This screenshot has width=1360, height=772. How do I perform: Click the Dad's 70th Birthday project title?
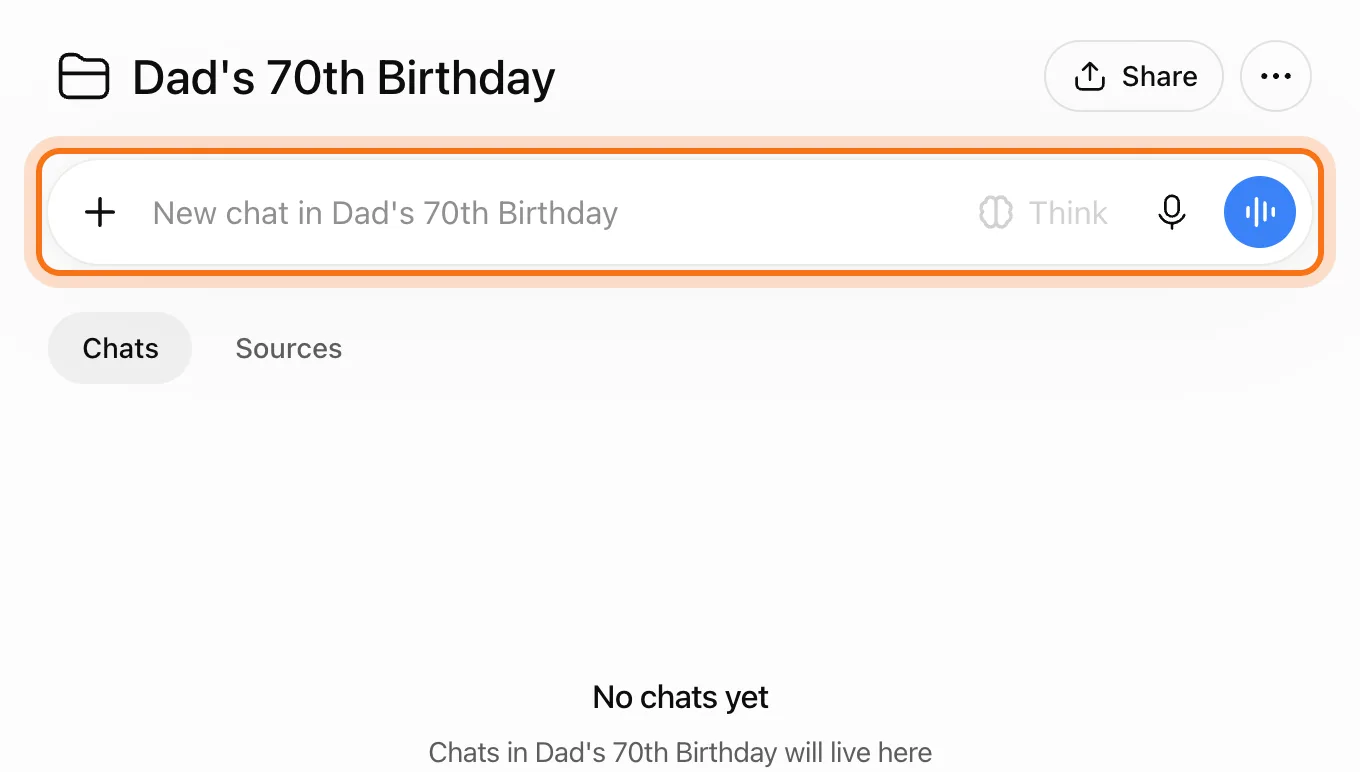[x=344, y=78]
